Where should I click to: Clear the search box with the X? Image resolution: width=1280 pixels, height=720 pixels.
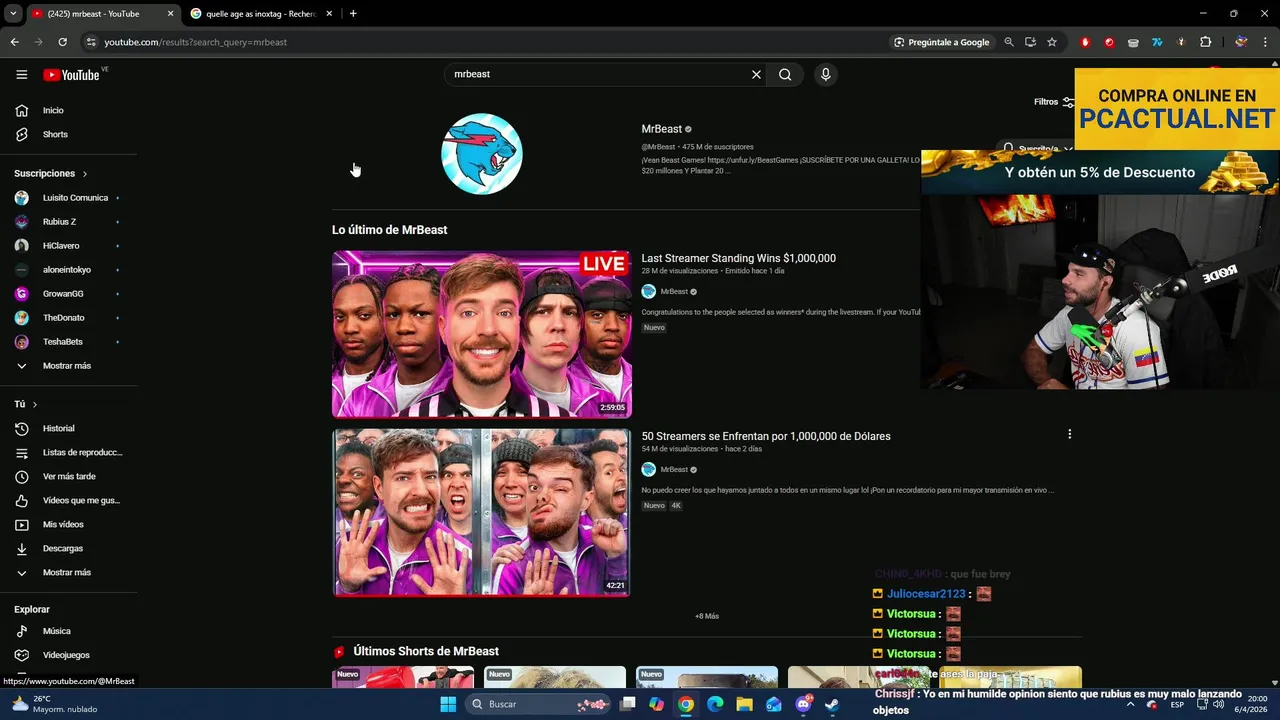pos(756,74)
